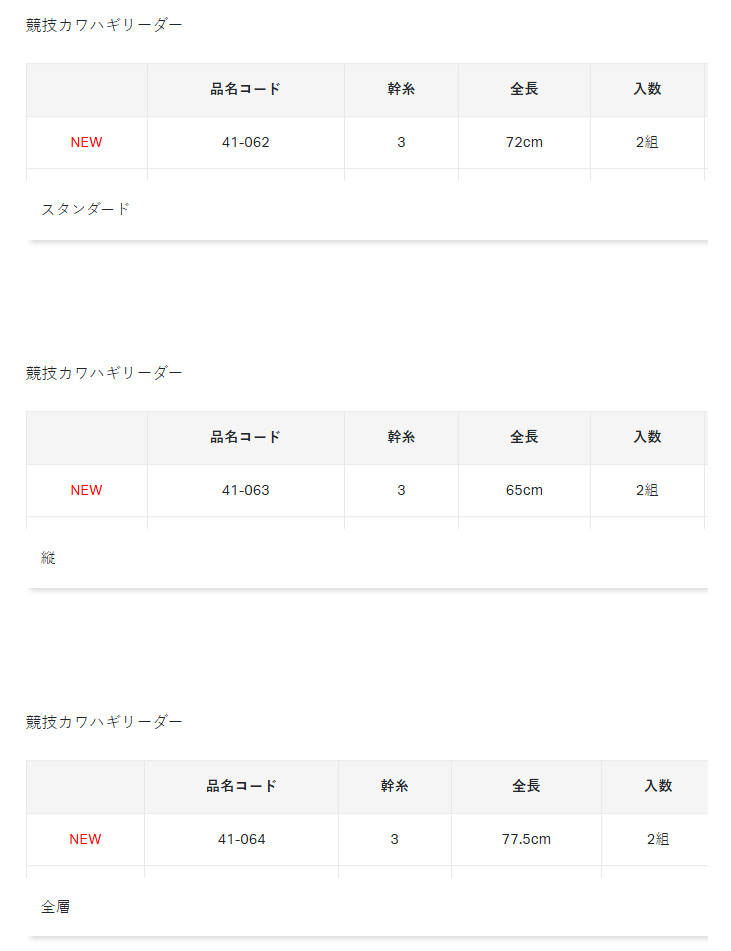Screen dimensions: 731x951
Task: Click 全長 header above 65cm
Action: coord(524,437)
